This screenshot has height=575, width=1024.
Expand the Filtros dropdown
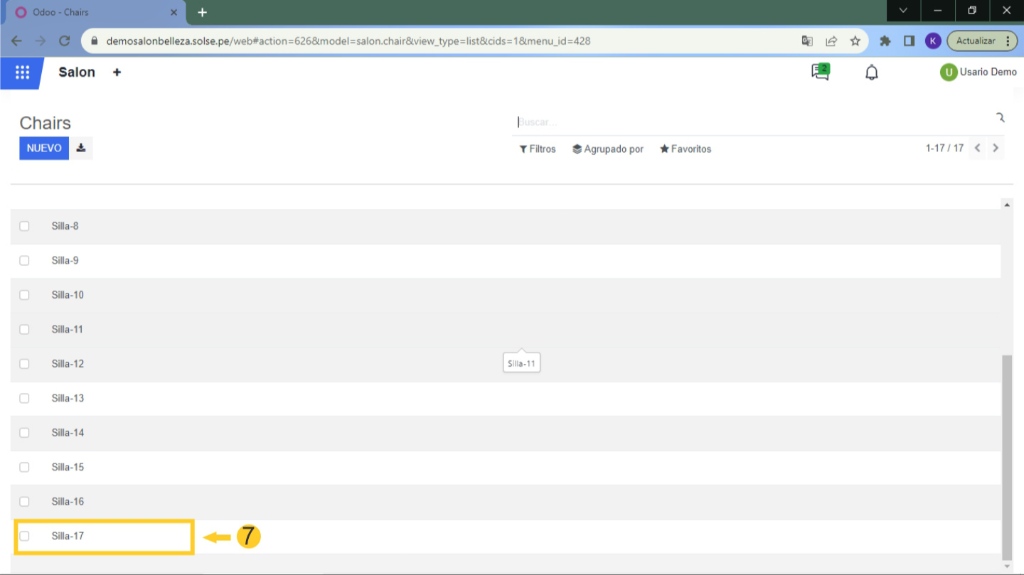click(x=537, y=149)
